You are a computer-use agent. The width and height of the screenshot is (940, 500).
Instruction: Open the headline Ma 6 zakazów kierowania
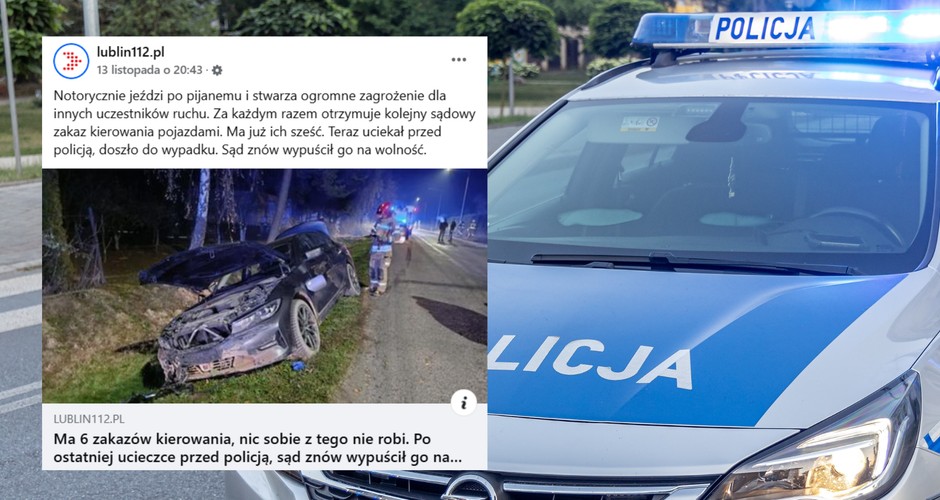(258, 448)
